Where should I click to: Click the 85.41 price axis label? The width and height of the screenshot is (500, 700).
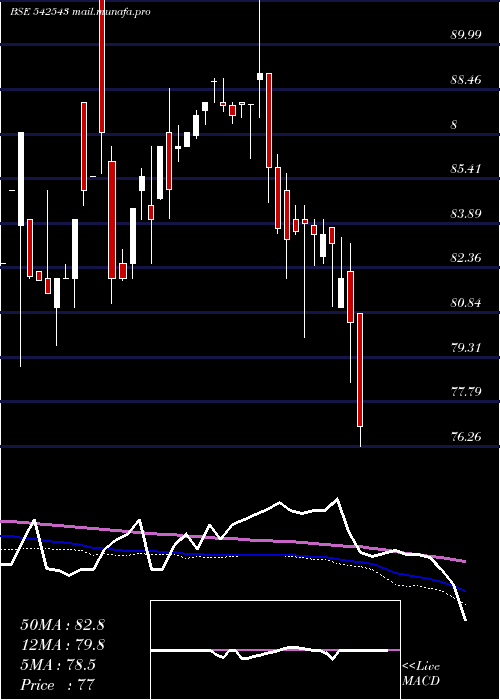[466, 169]
